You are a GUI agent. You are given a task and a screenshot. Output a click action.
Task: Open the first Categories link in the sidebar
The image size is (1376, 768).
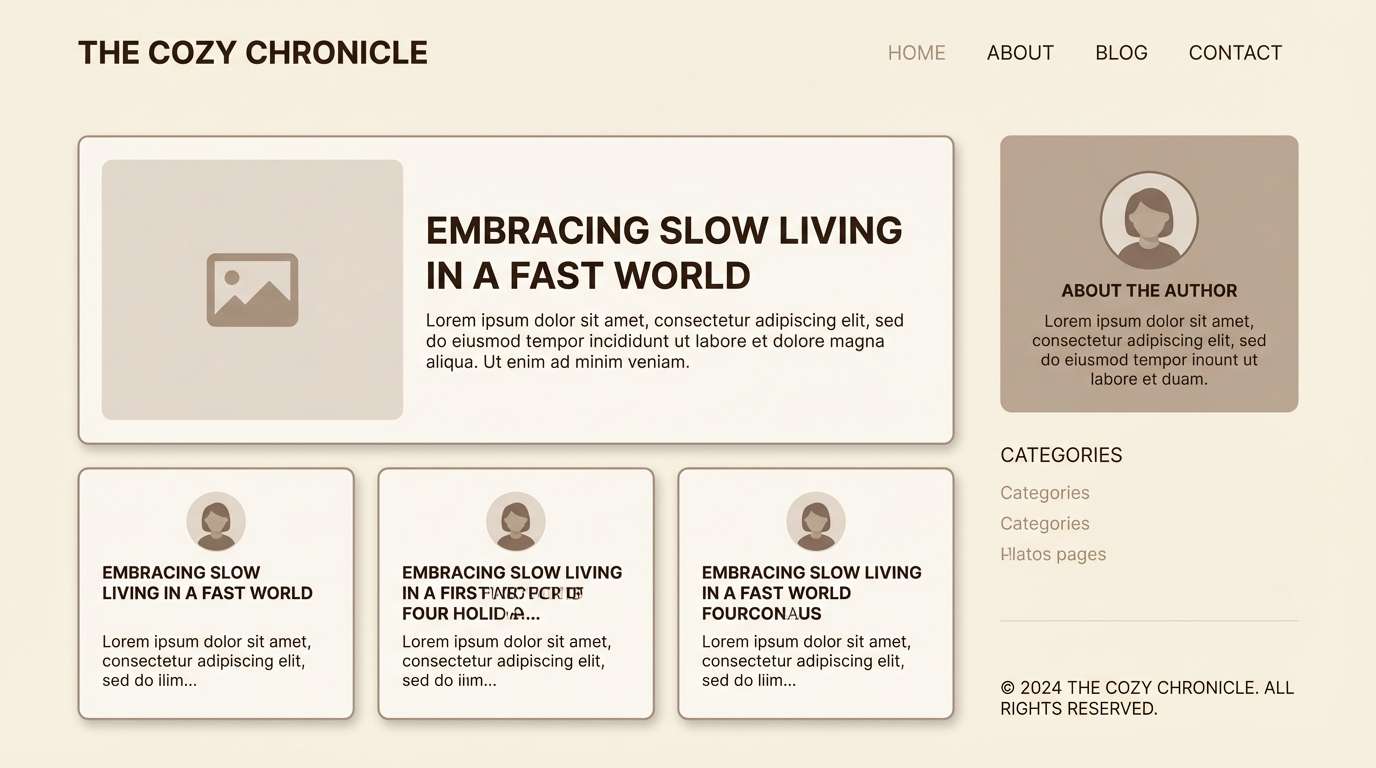(x=1044, y=492)
